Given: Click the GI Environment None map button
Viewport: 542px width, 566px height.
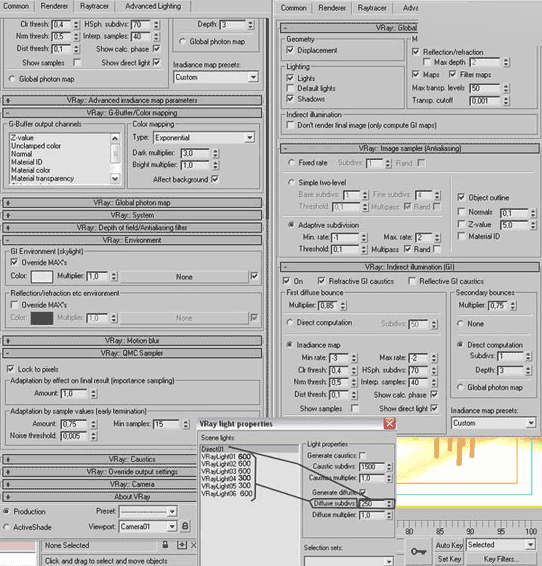Looking at the screenshot, I should (184, 277).
